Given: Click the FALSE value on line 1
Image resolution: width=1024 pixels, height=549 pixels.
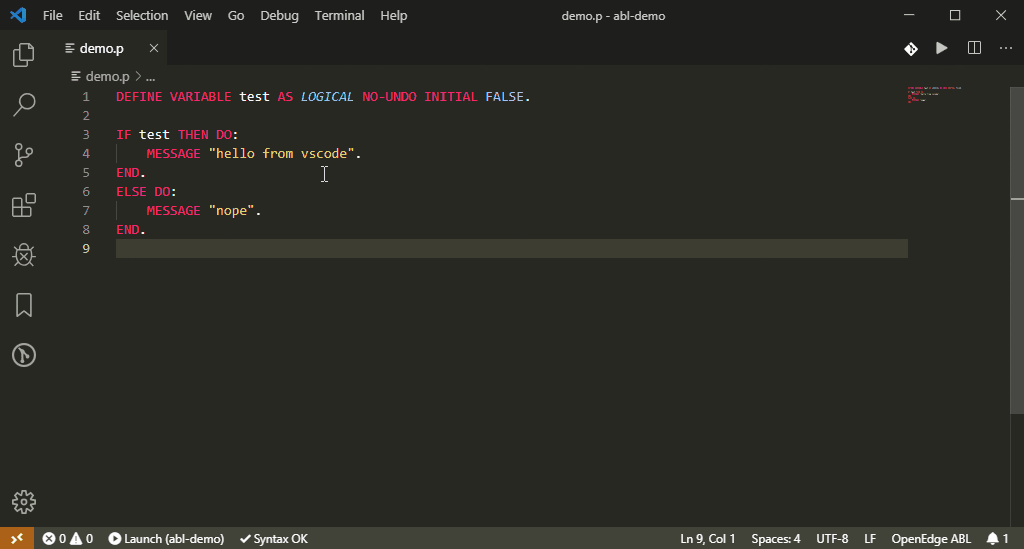Looking at the screenshot, I should tap(504, 97).
